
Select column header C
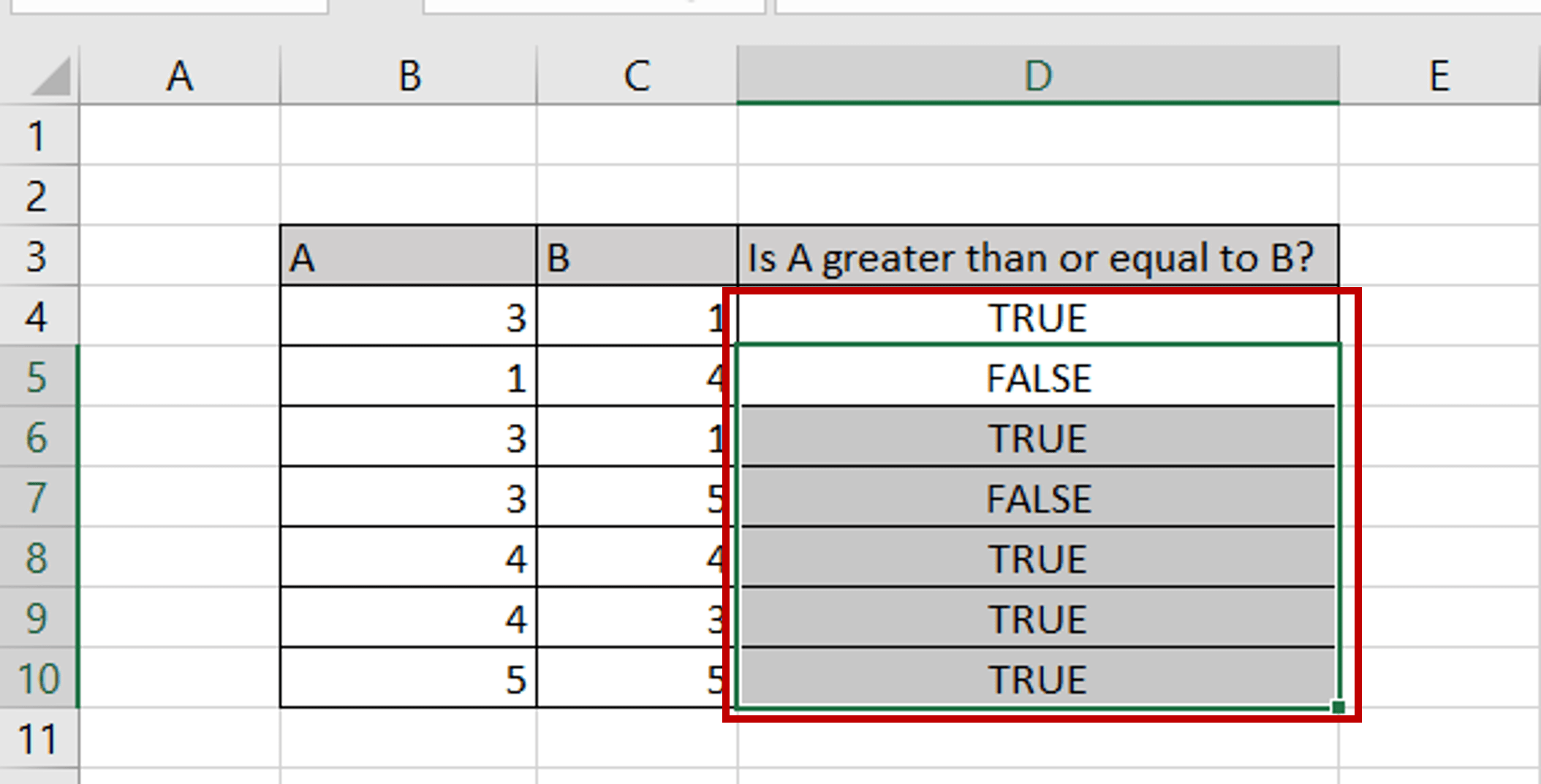(637, 75)
